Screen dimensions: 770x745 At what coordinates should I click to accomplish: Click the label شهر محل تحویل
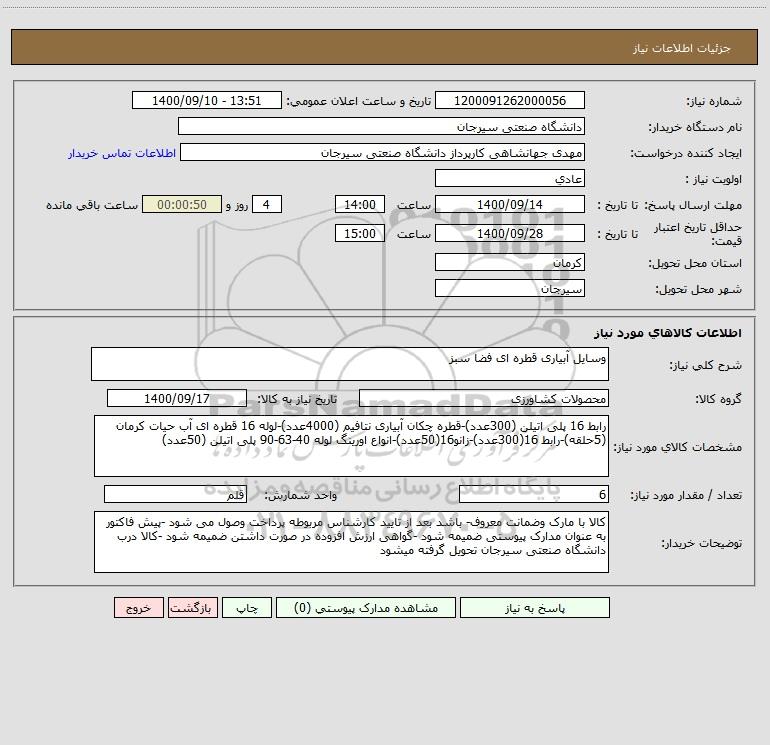pyautogui.click(x=698, y=289)
